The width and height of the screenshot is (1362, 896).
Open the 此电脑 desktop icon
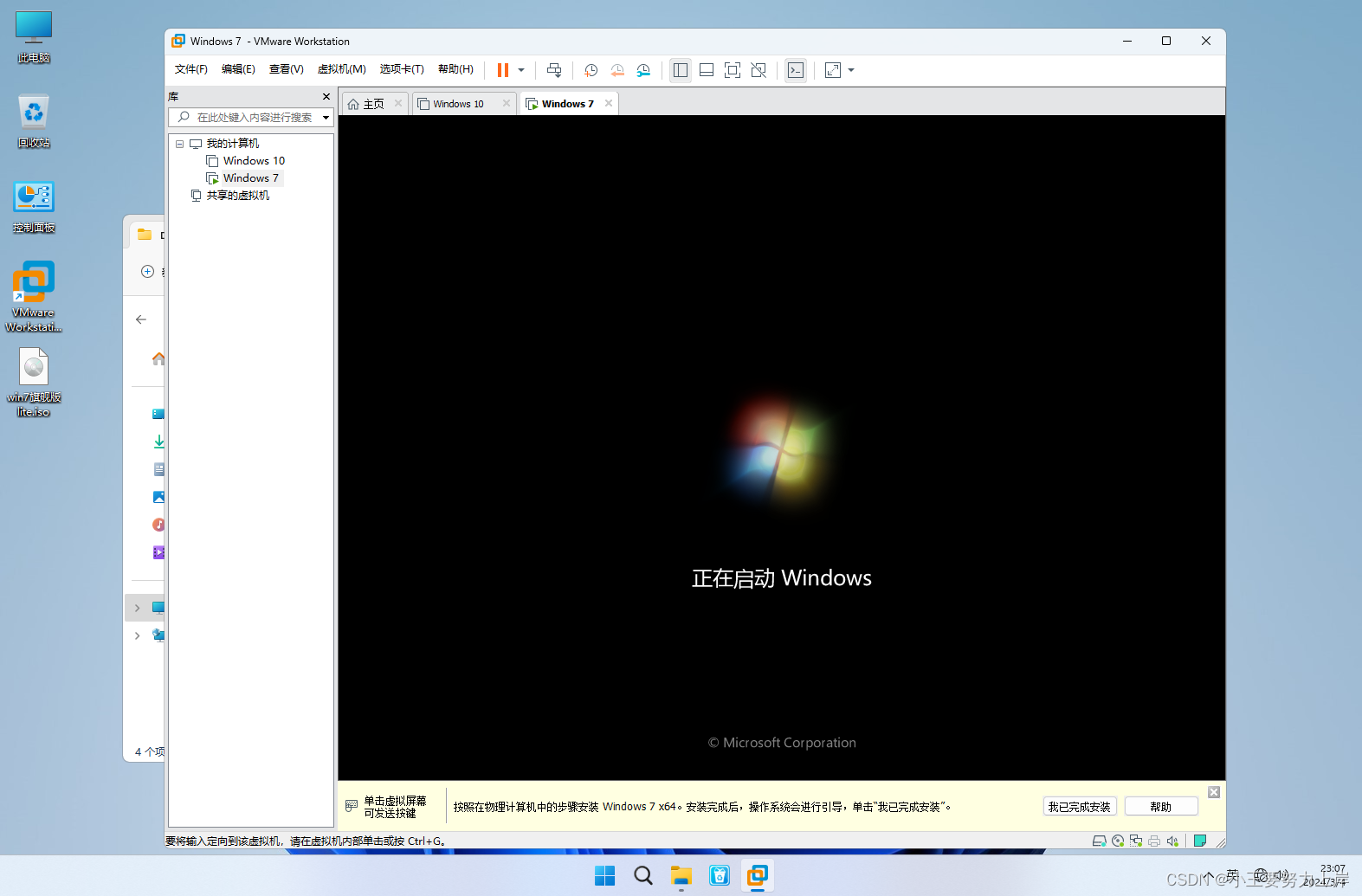34,38
